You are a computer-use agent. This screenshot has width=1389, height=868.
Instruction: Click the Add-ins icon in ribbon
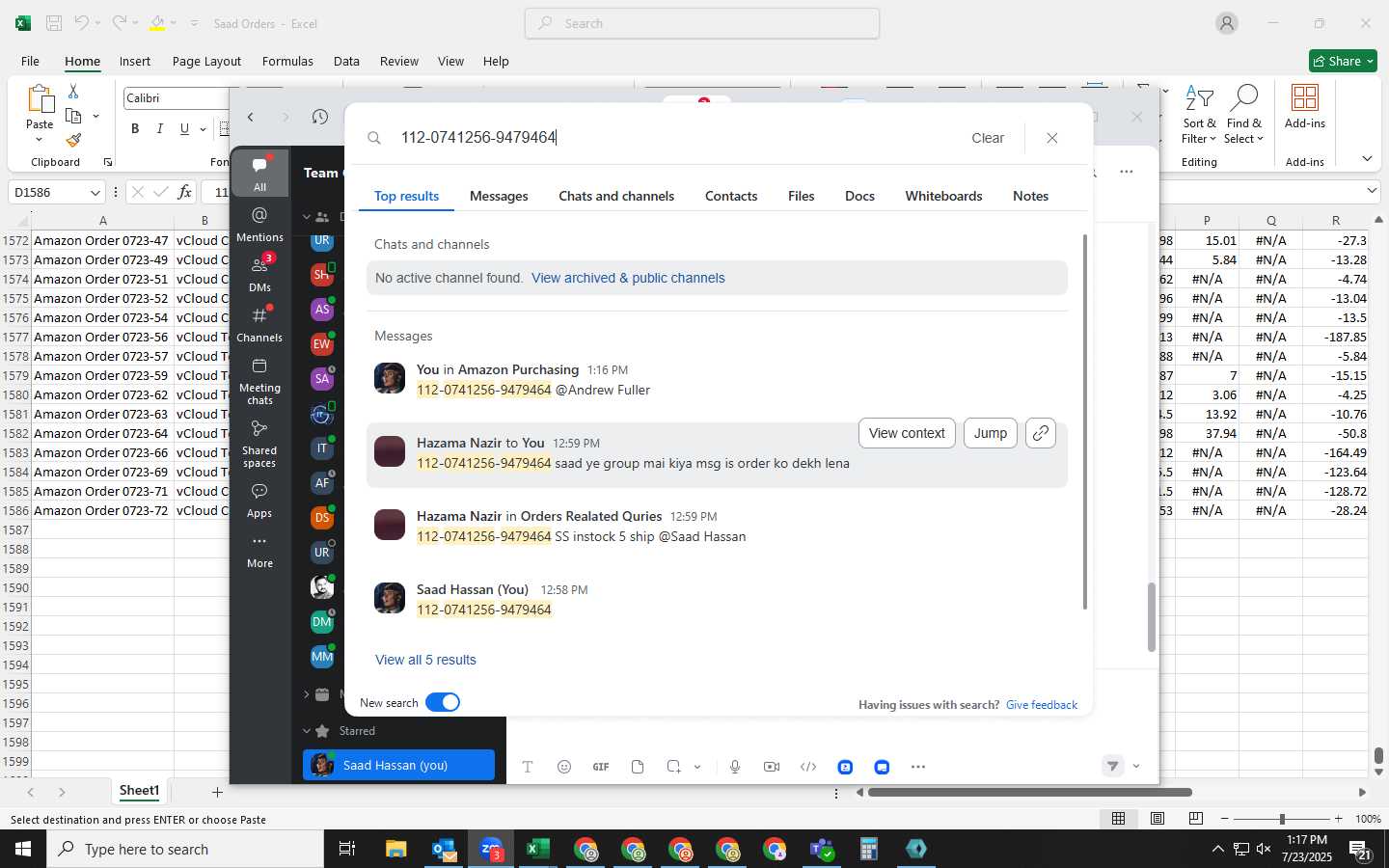point(1305,106)
